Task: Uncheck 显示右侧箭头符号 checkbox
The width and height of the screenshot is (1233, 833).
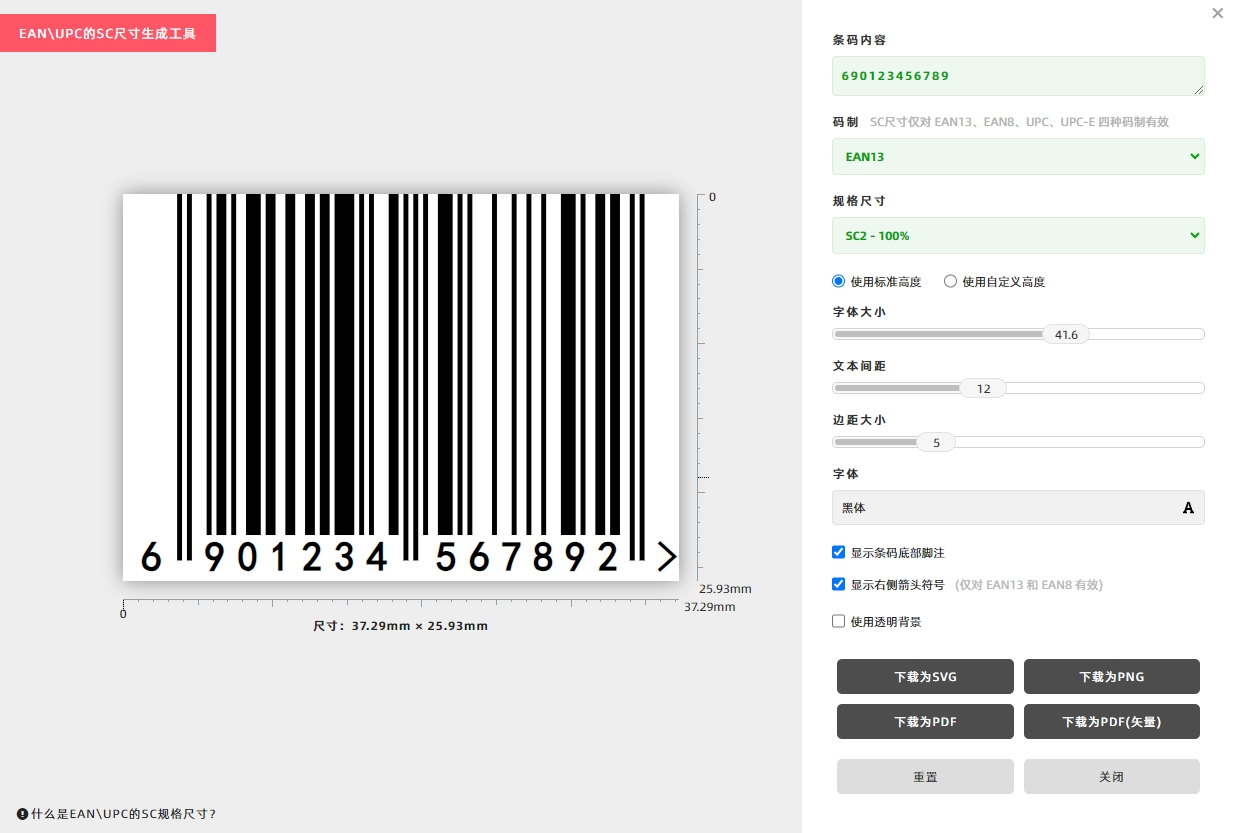Action: click(x=839, y=584)
